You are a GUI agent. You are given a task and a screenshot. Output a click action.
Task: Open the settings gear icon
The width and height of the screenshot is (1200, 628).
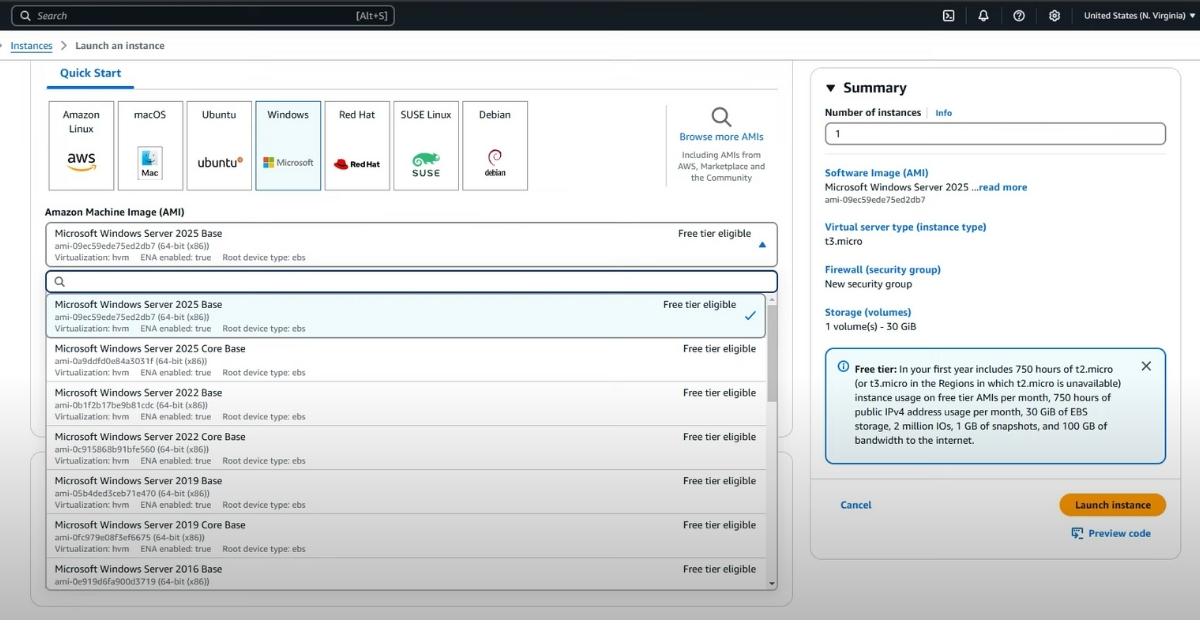[x=1054, y=15]
